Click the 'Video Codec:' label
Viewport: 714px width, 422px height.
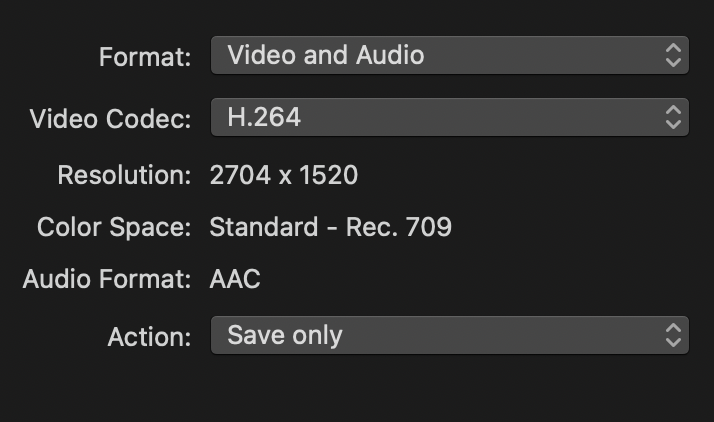pos(110,120)
